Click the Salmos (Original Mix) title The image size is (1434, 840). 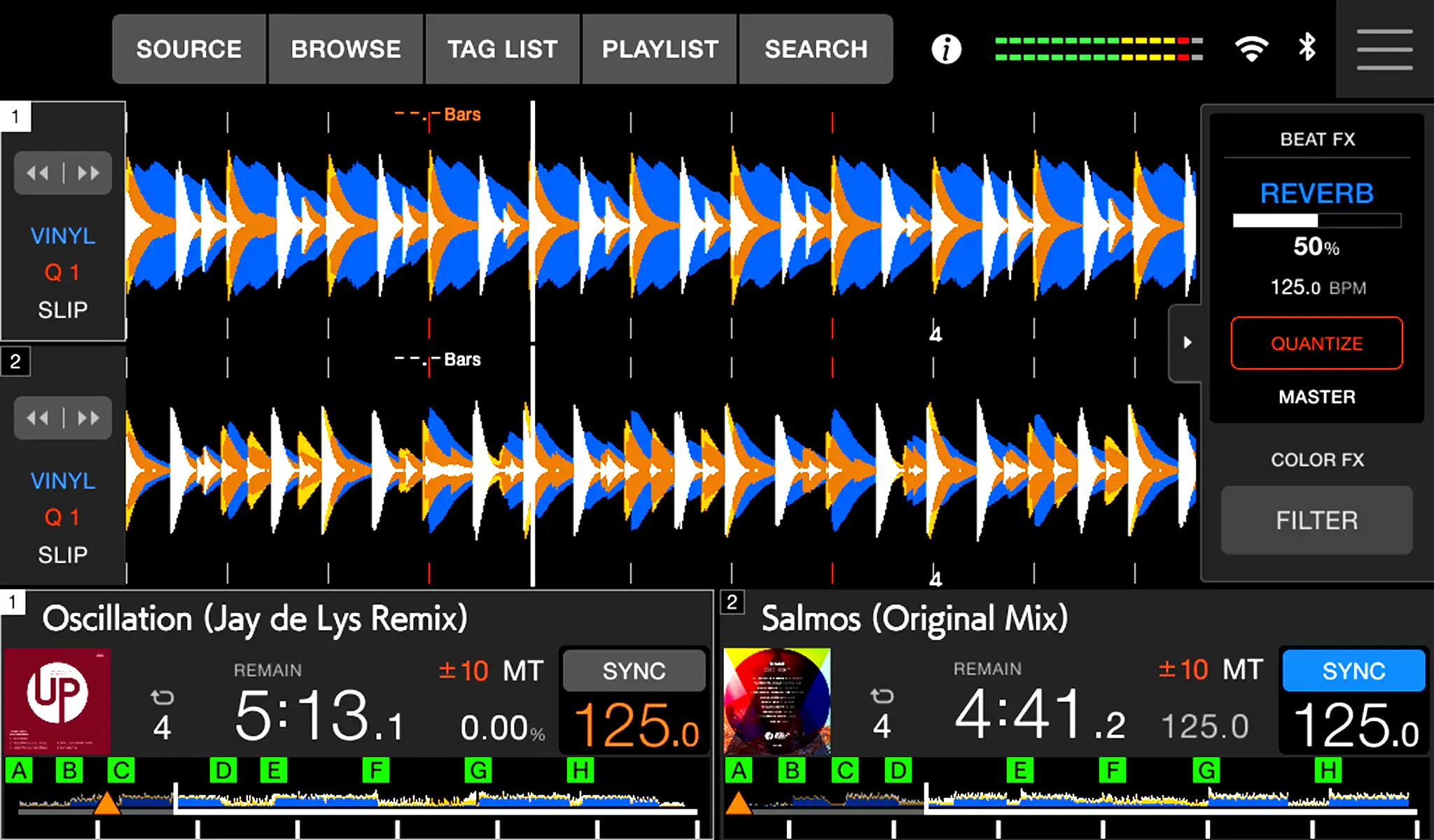[914, 619]
